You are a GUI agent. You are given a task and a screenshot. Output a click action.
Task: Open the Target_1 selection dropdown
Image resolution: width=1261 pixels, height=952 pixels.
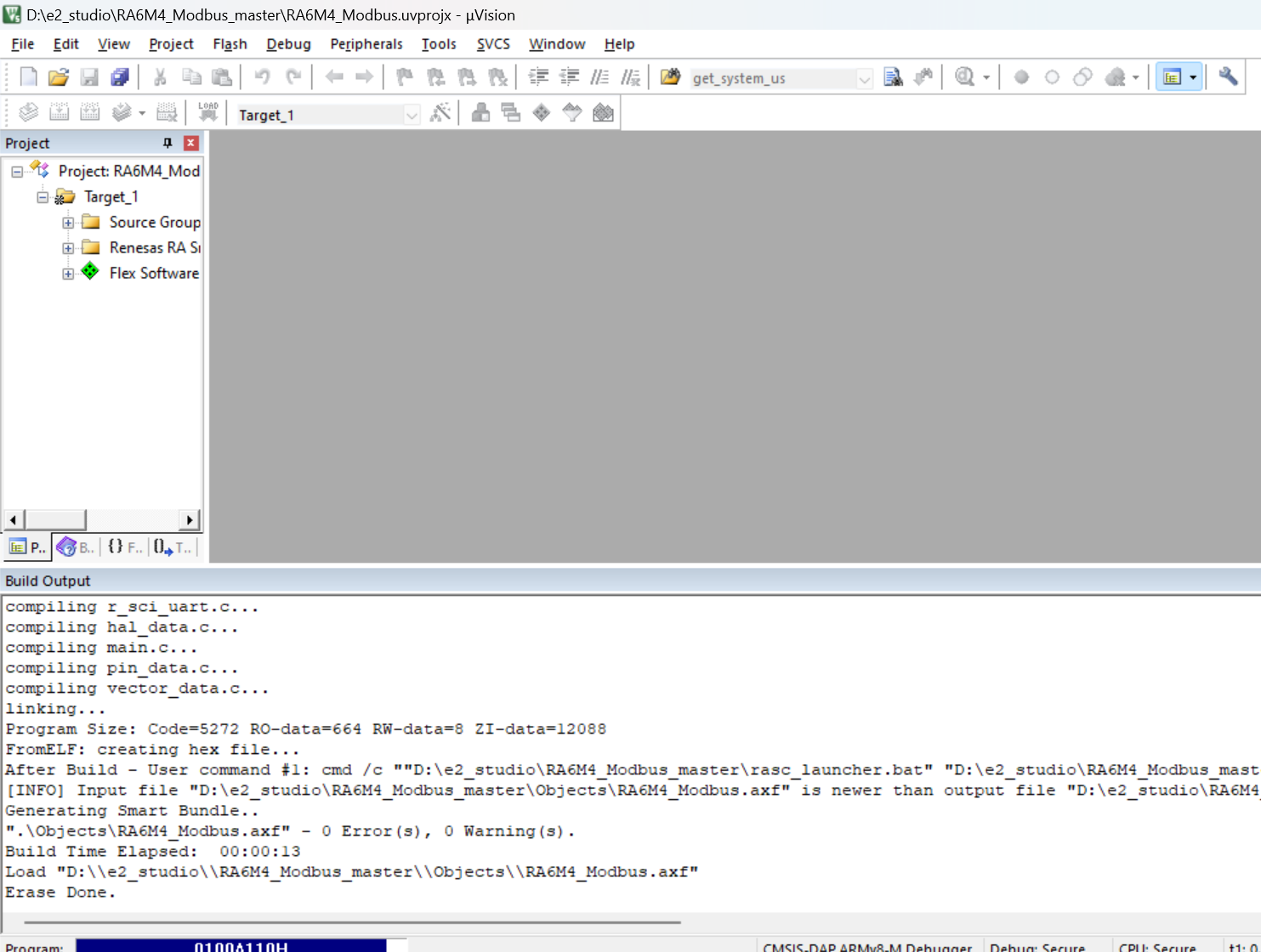tap(412, 115)
